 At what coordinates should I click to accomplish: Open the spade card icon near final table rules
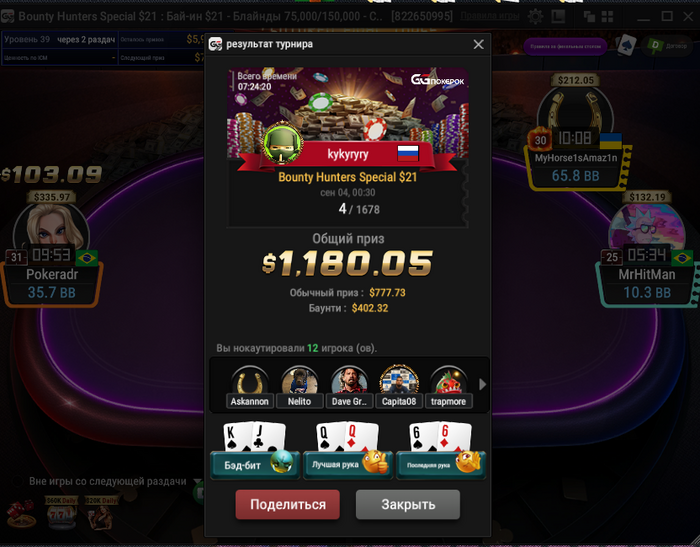[x=626, y=45]
